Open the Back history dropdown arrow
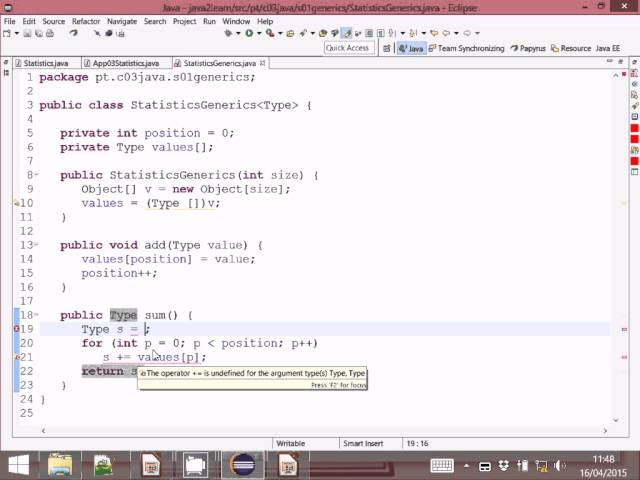 coord(456,33)
